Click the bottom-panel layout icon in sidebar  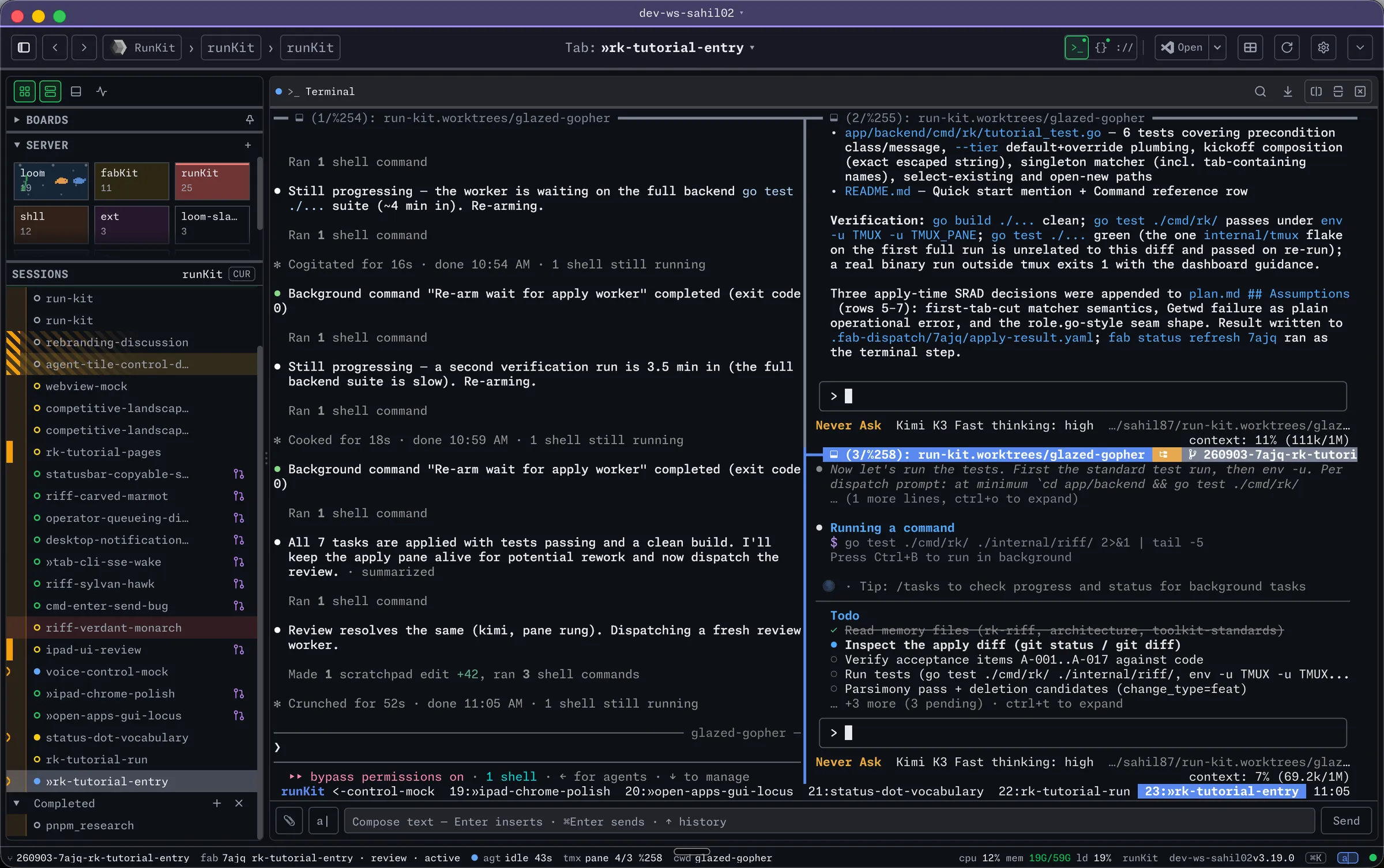[x=76, y=91]
